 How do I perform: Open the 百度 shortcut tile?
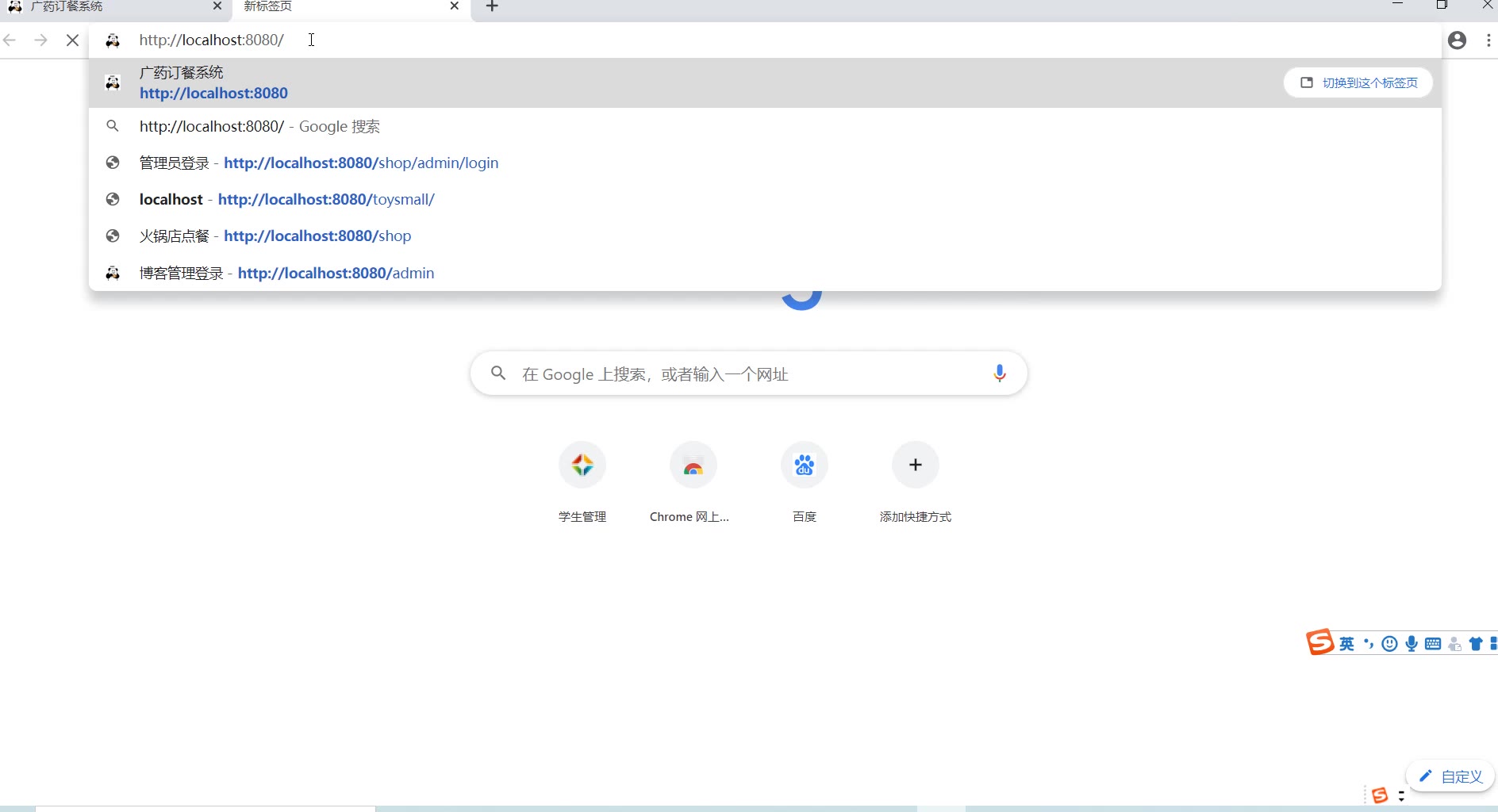coord(805,465)
